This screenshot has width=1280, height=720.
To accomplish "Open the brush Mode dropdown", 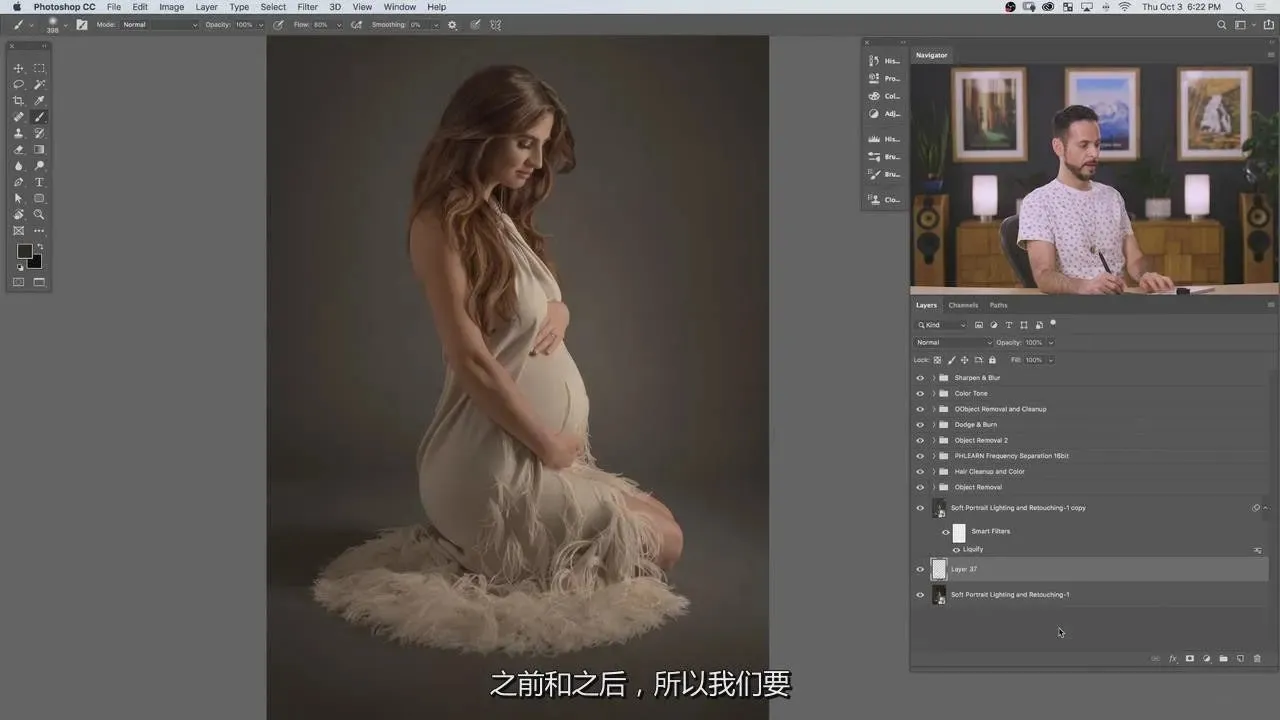I will [x=160, y=25].
